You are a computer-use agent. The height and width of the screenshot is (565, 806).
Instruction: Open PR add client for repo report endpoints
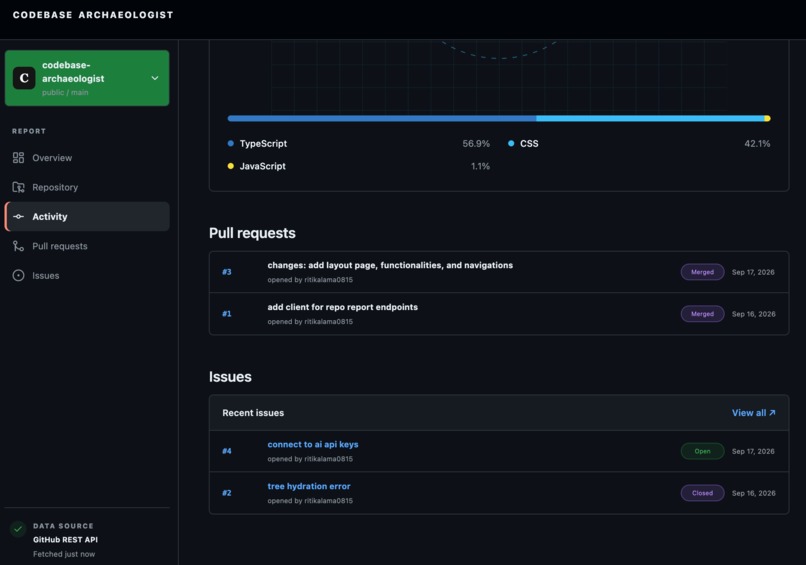(343, 307)
